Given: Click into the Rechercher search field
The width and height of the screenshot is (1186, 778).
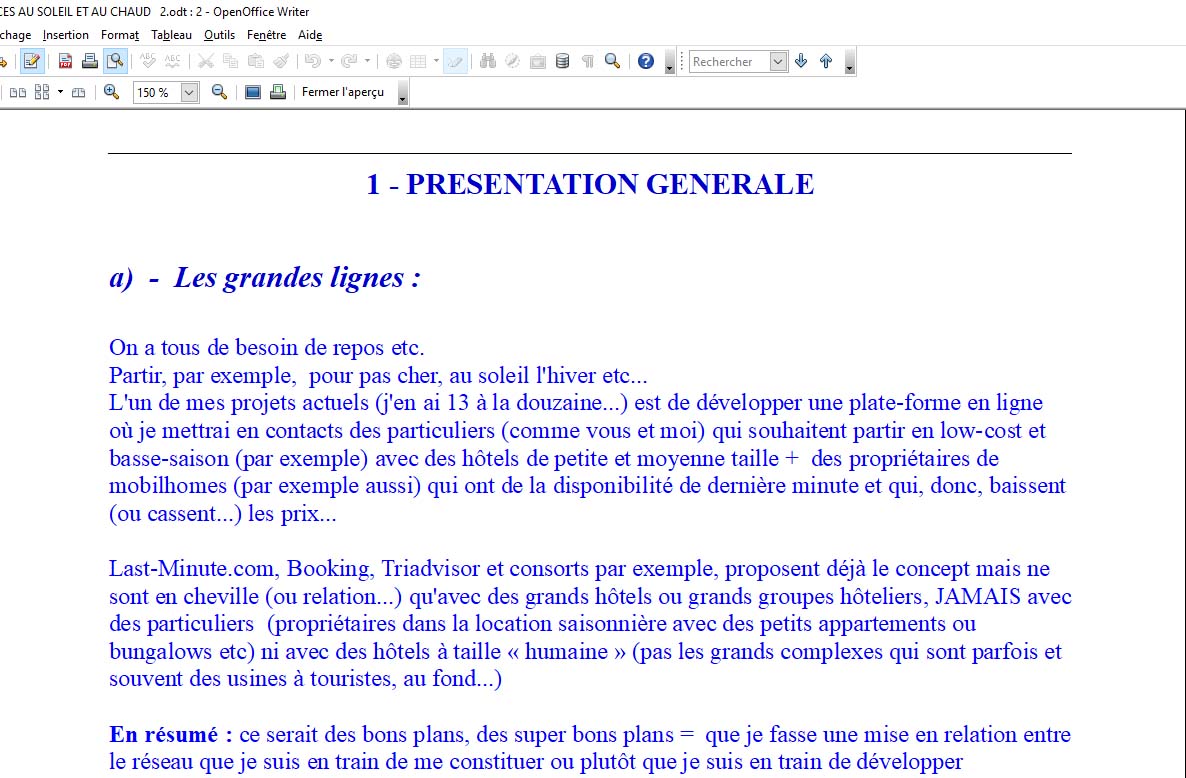Looking at the screenshot, I should [x=729, y=61].
